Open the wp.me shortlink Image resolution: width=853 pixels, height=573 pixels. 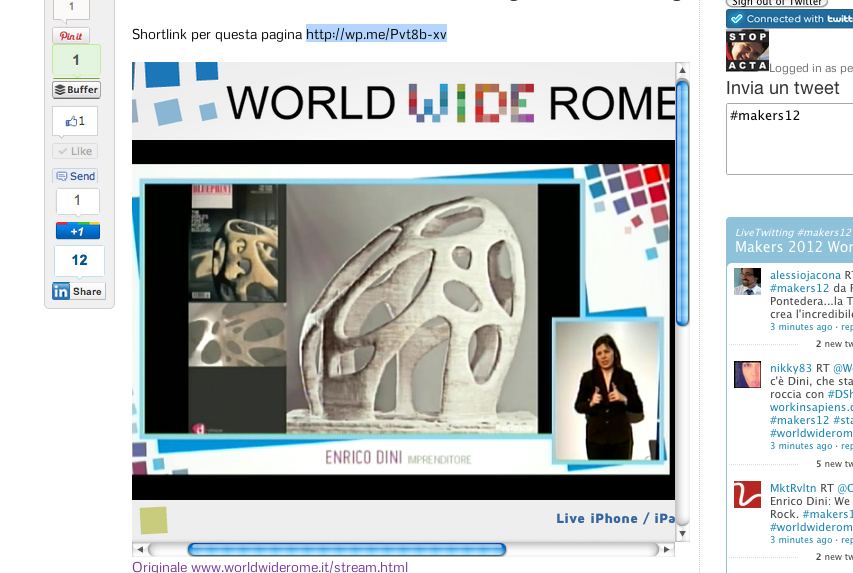pos(376,34)
